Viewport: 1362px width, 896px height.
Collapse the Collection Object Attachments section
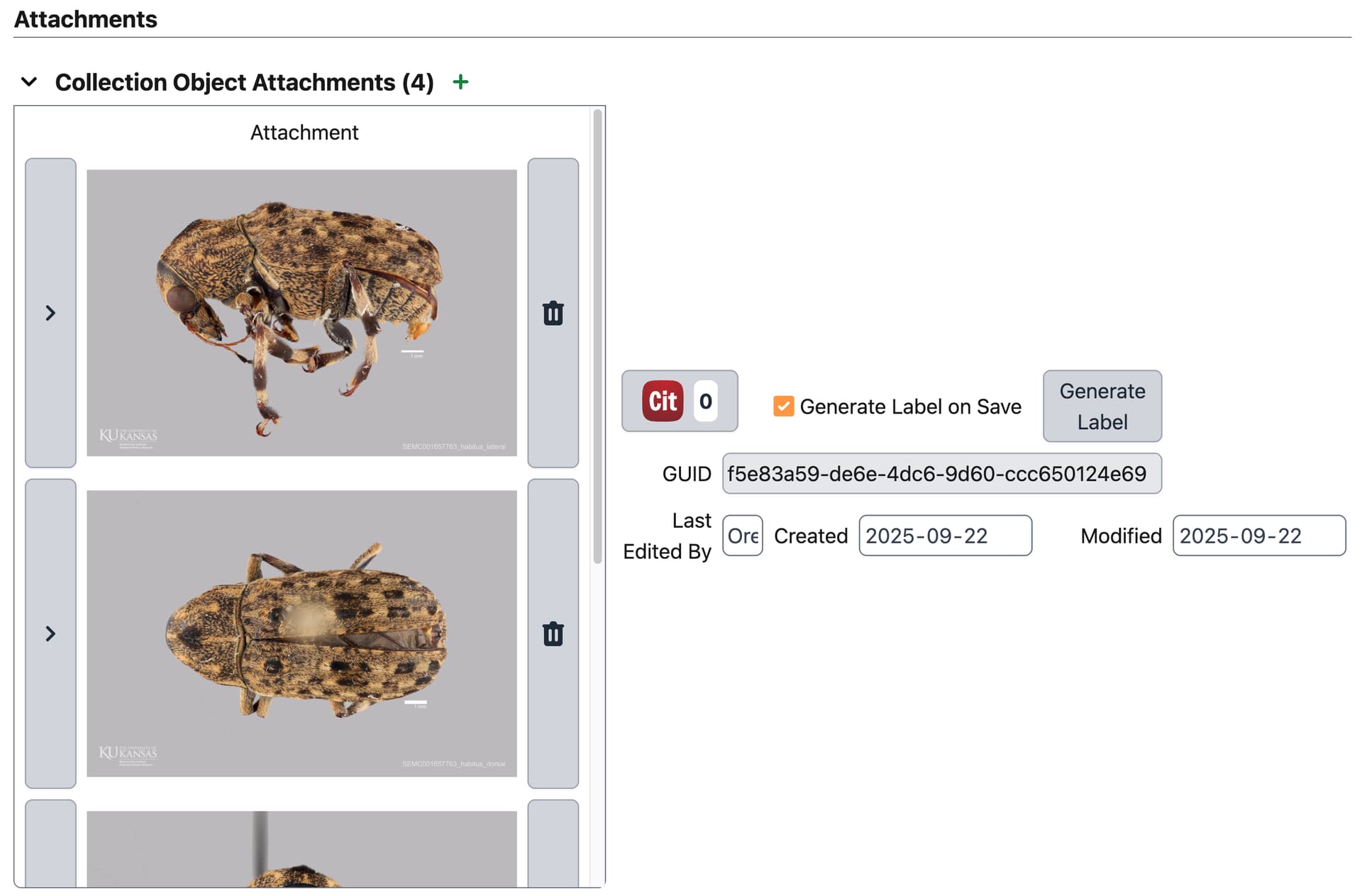click(x=29, y=82)
